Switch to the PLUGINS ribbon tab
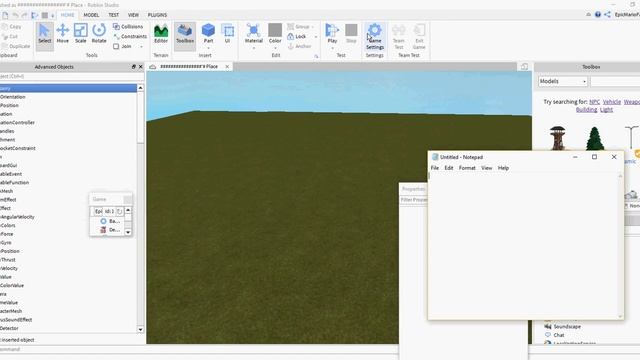Viewport: 640px width, 360px height. point(157,15)
